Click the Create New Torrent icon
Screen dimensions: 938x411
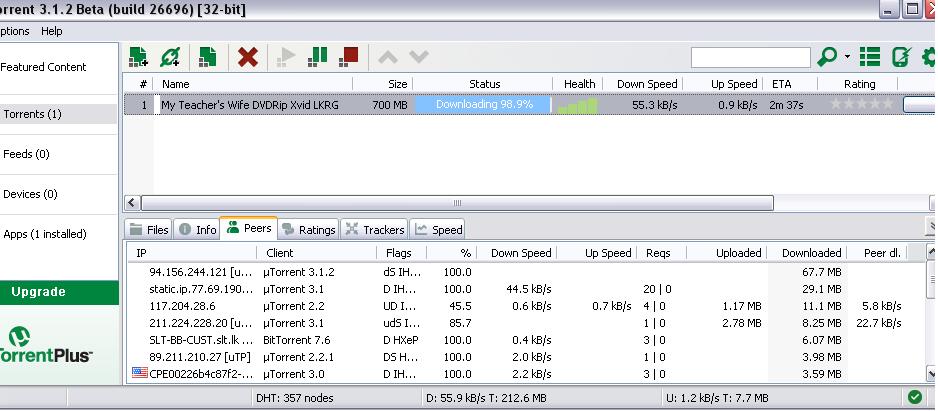coord(208,57)
